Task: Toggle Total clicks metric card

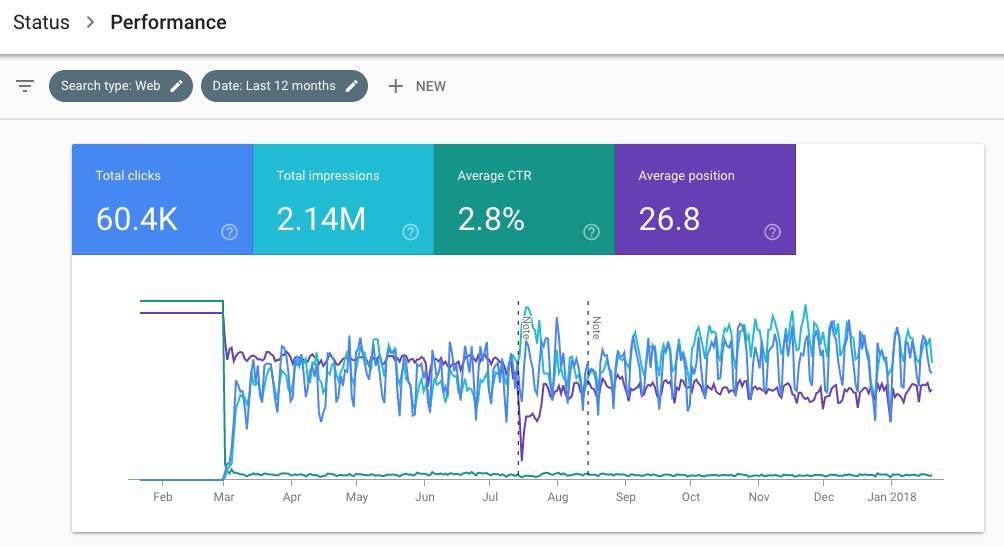Action: (163, 199)
